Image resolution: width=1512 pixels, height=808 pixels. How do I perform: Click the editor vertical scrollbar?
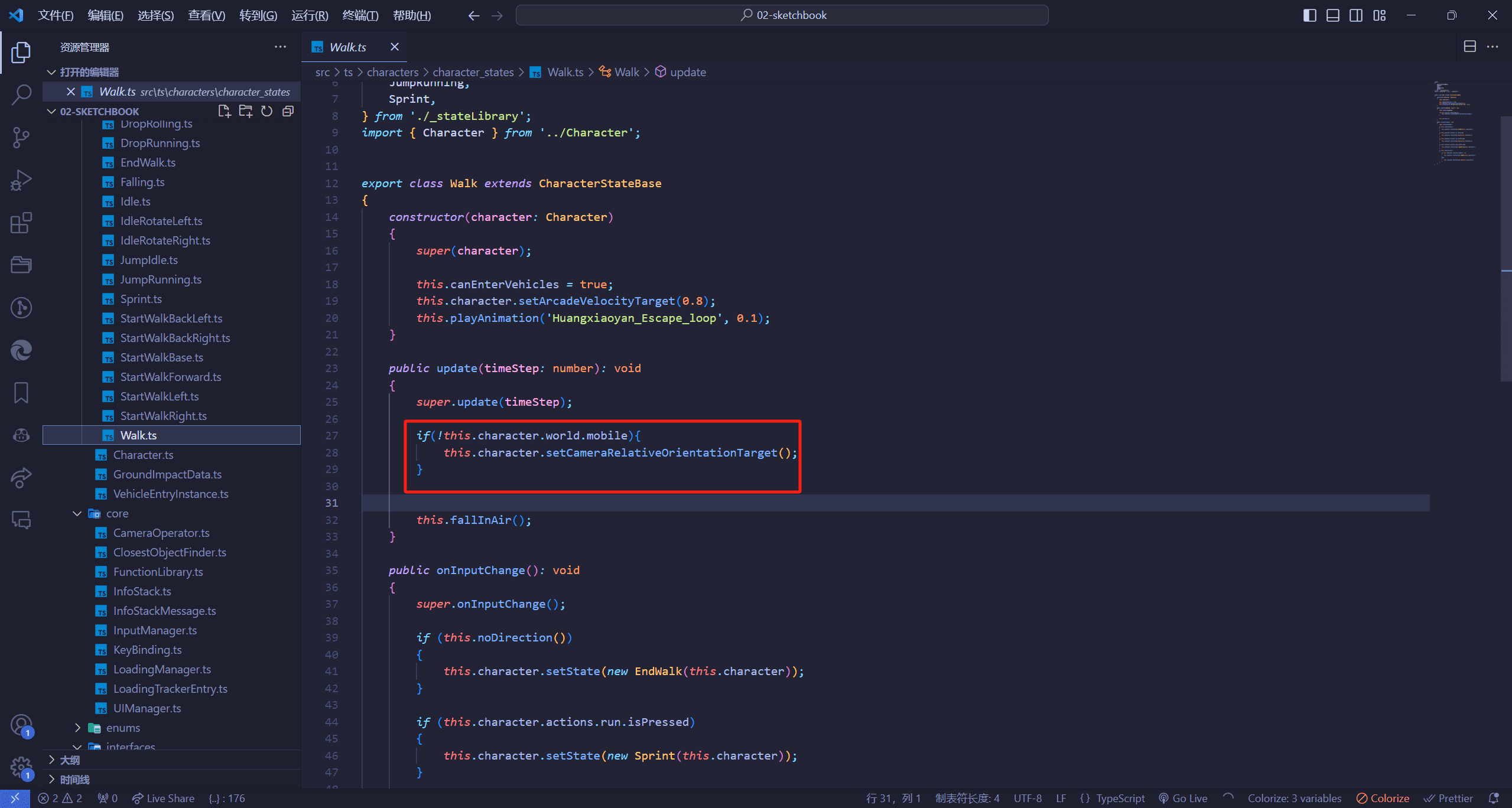(x=1506, y=248)
